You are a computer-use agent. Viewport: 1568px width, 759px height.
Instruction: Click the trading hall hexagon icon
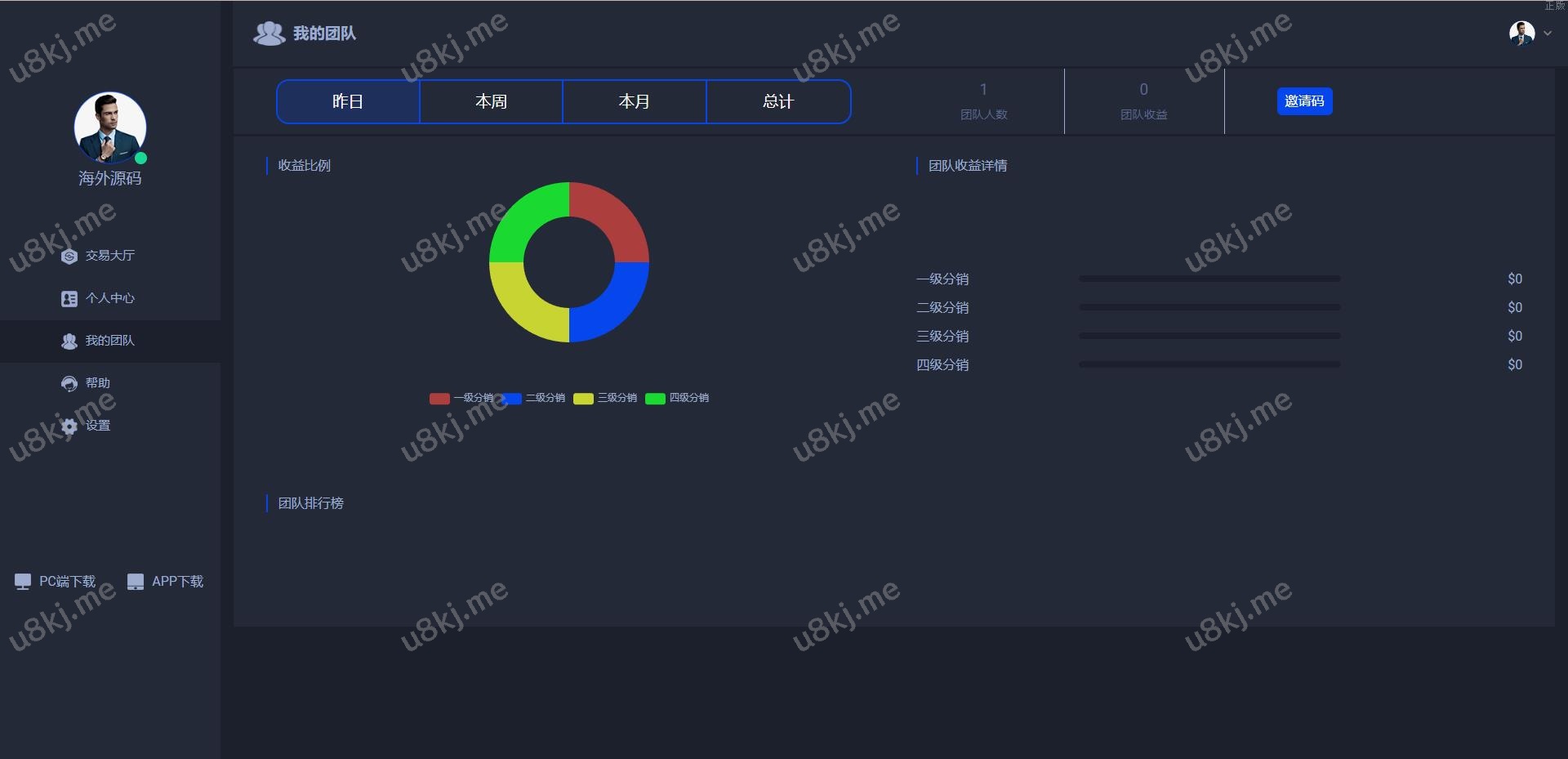pos(69,257)
